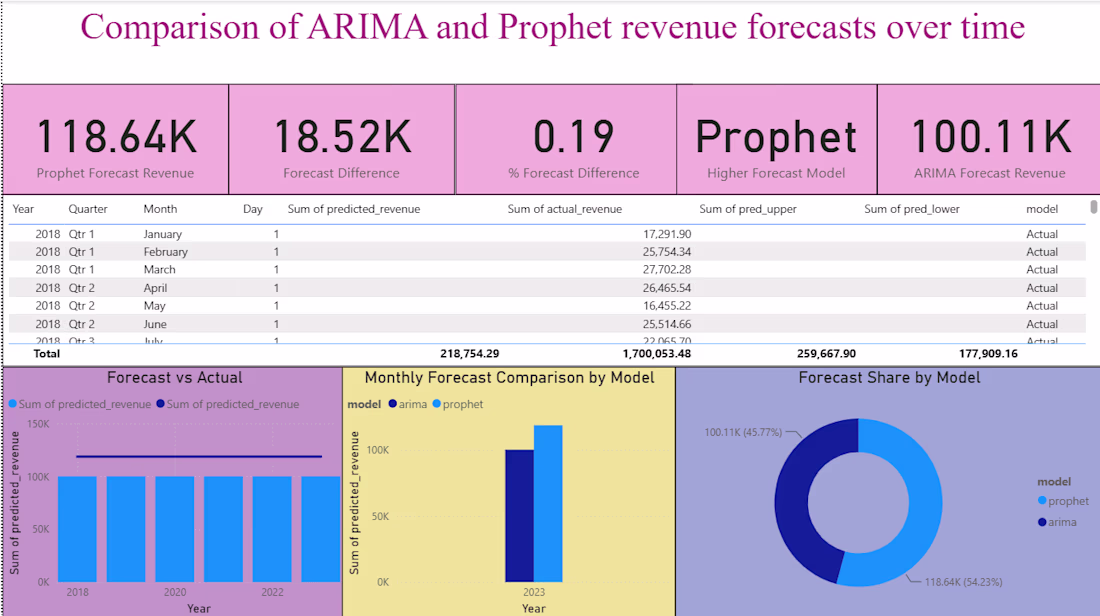Select the light blue prophet bar for 2023
The height and width of the screenshot is (616, 1100).
548,504
